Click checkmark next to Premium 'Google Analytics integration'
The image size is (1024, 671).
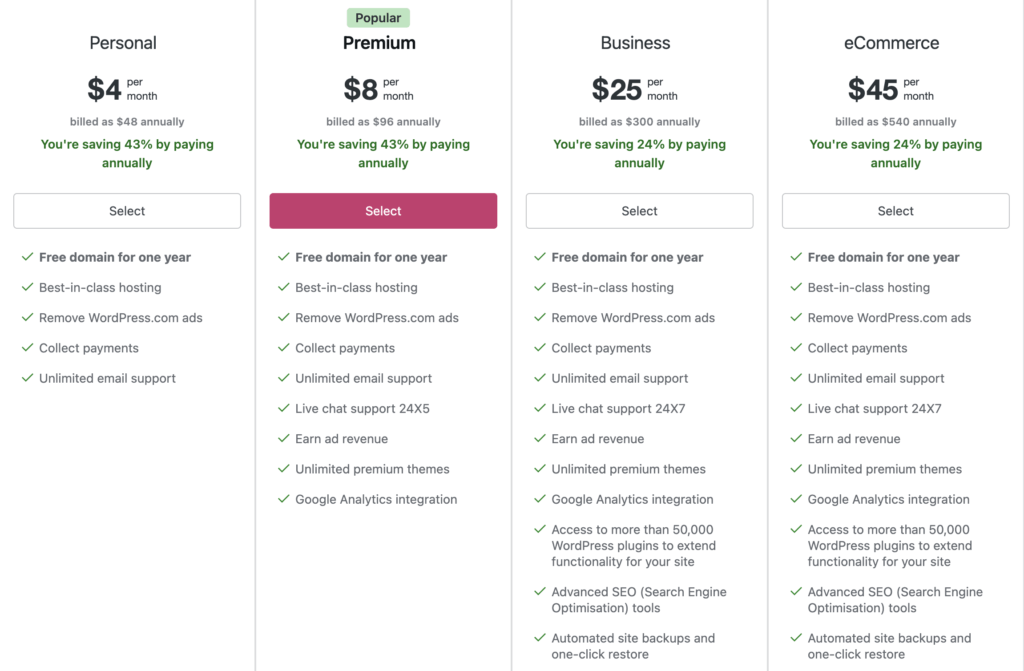pyautogui.click(x=283, y=499)
